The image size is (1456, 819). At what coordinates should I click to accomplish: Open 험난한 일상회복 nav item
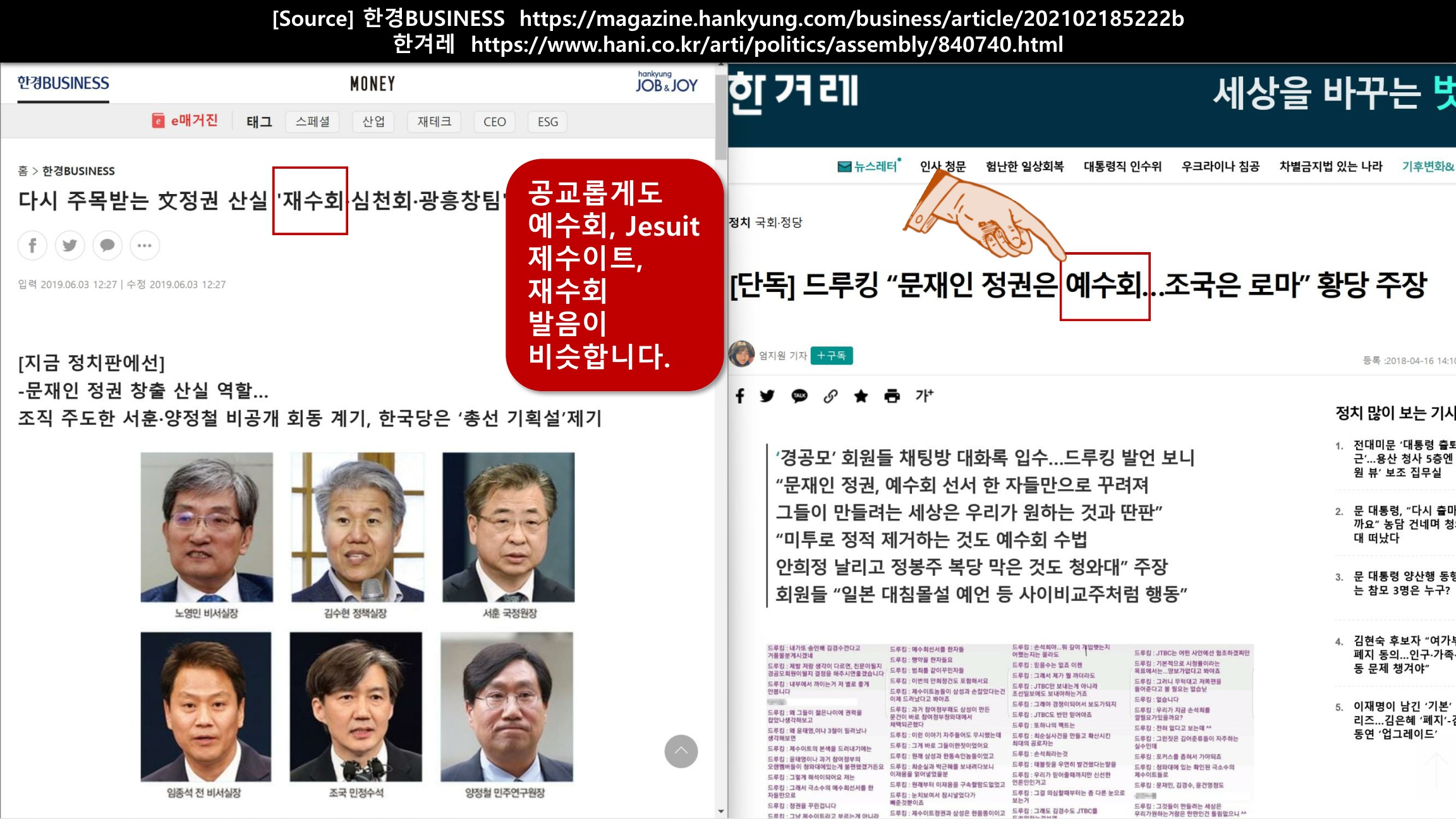[1024, 167]
